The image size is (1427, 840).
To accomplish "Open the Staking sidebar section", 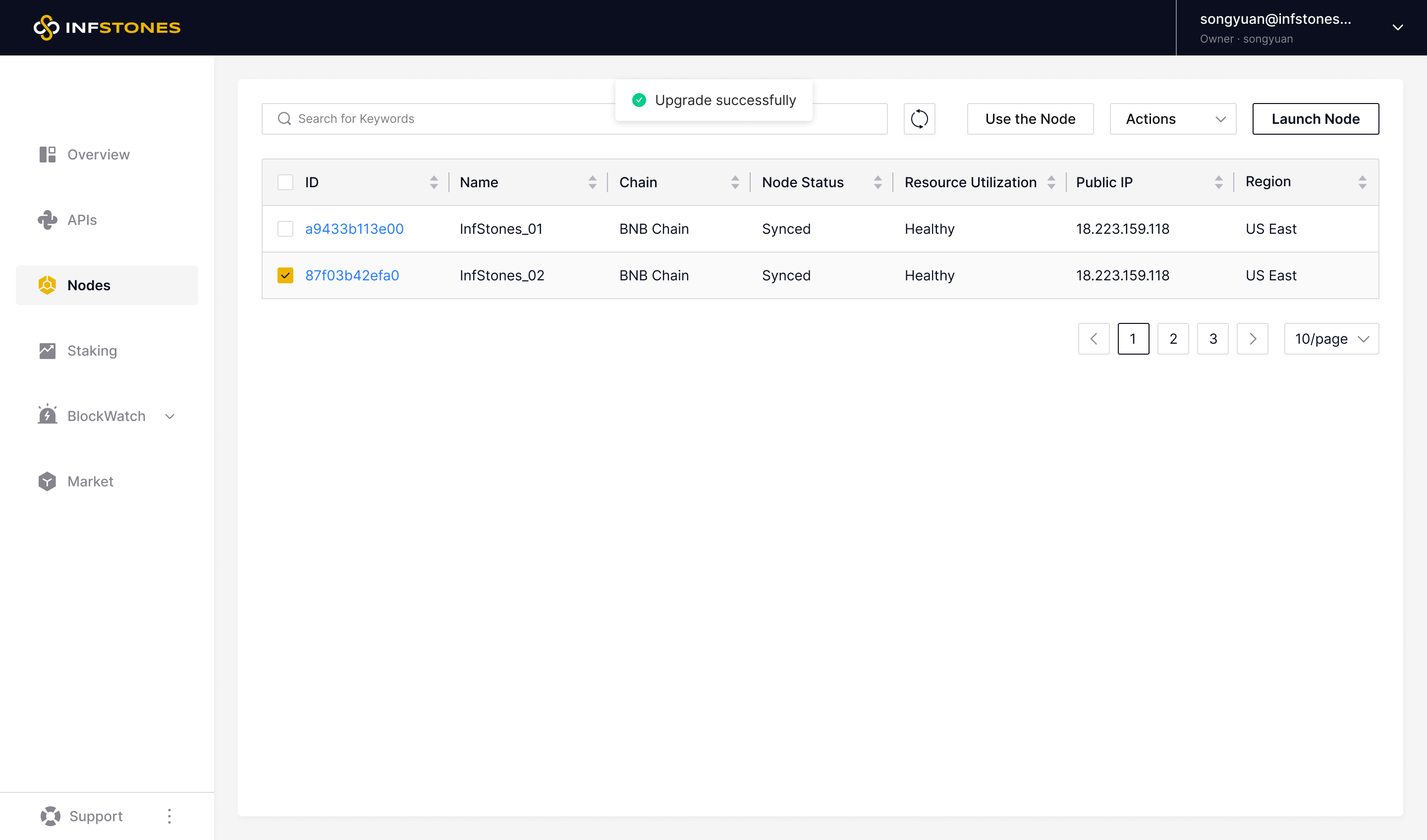I will point(92,350).
